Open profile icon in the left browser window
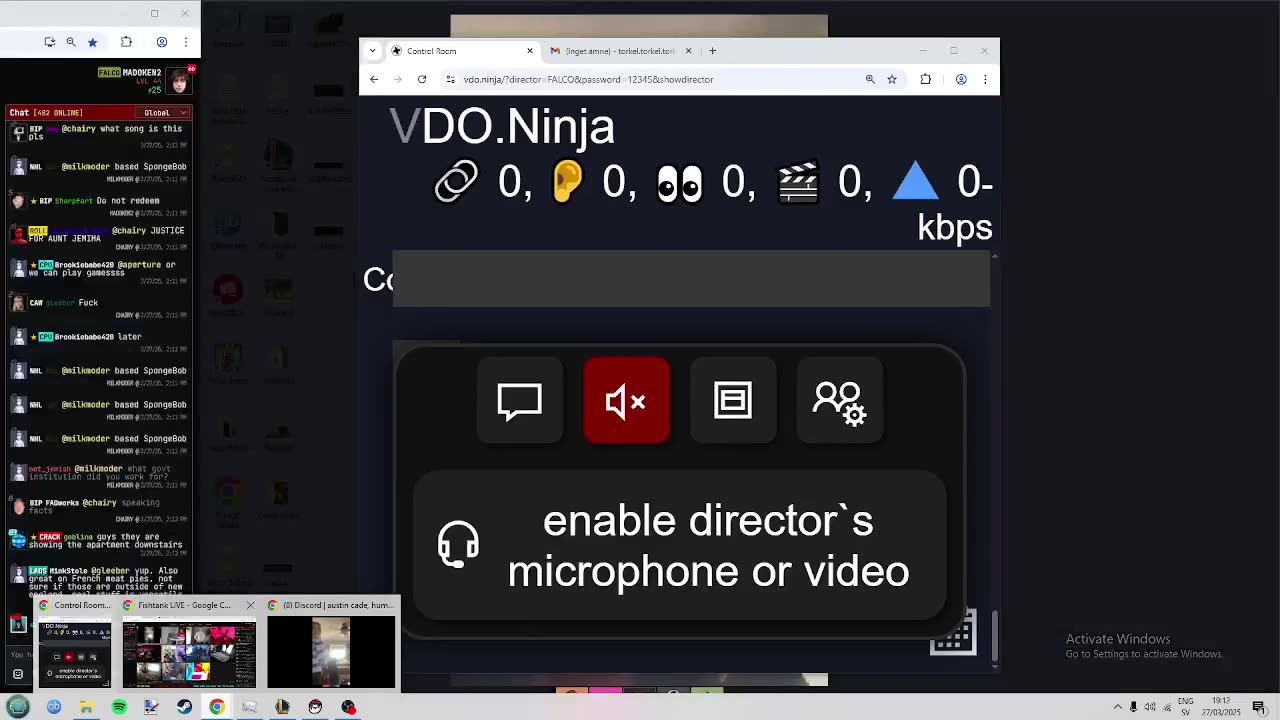The width and height of the screenshot is (1280, 720). 161,42
